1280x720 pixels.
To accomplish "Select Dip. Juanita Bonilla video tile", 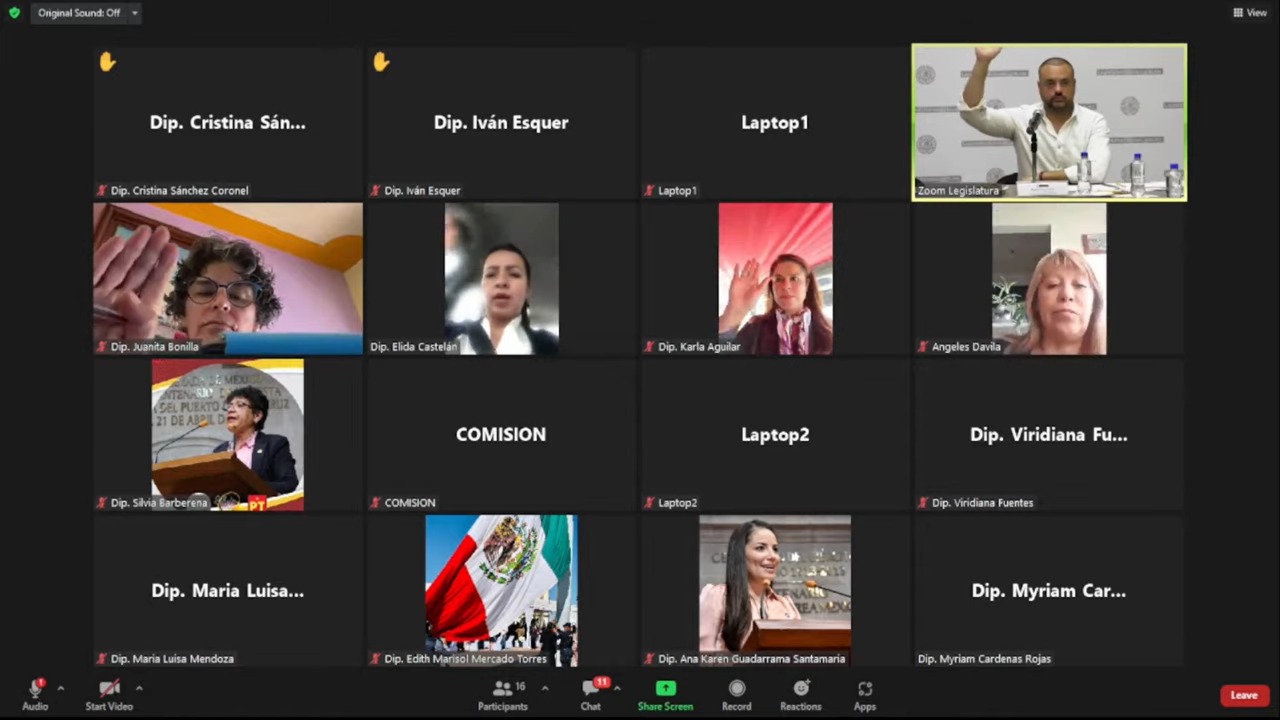I will pos(228,278).
